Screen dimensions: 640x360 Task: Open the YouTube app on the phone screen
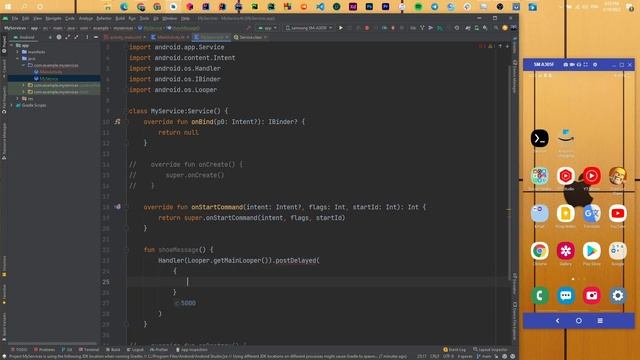click(x=617, y=213)
